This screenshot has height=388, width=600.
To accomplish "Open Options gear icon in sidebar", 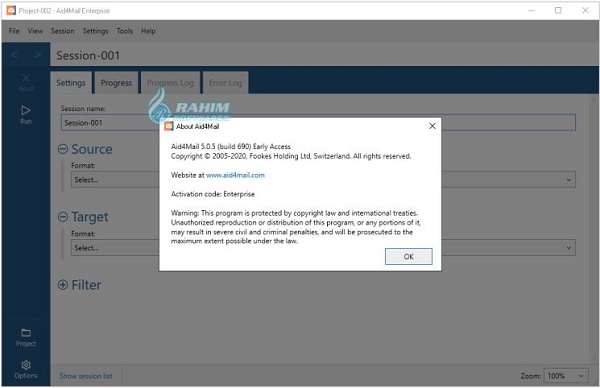I will point(26,365).
